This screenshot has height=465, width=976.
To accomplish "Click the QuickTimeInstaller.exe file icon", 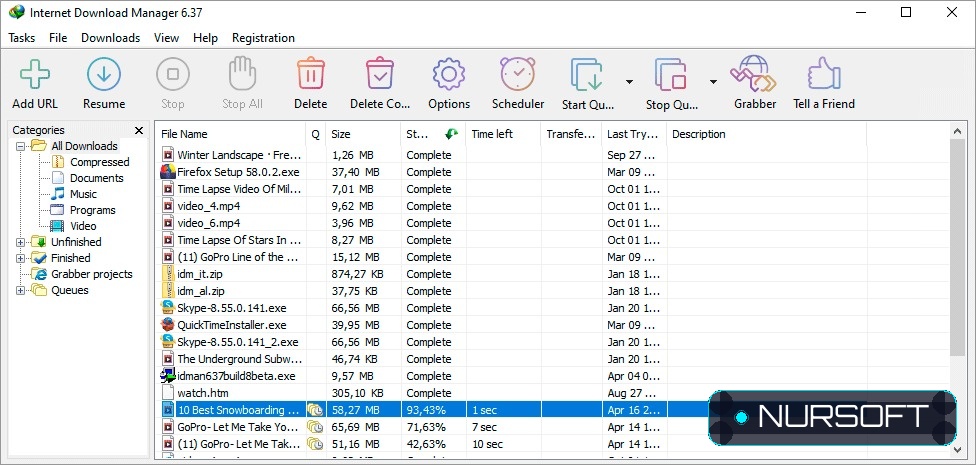I will click(x=167, y=325).
